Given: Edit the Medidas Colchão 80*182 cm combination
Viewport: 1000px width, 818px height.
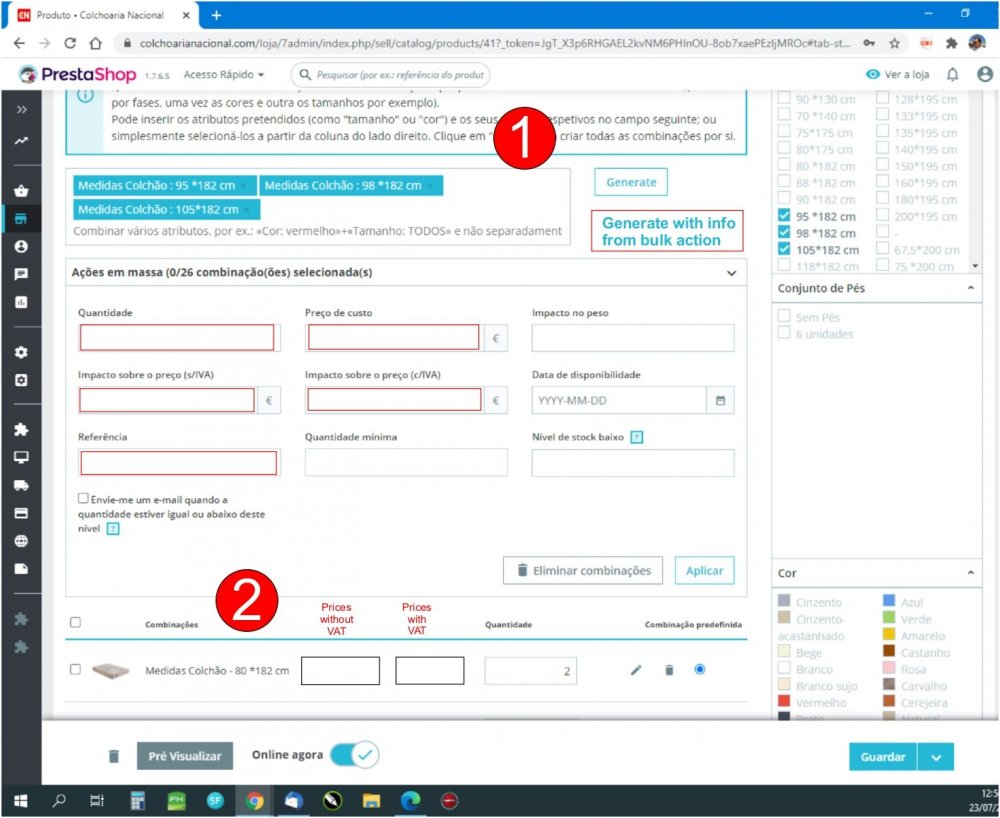Looking at the screenshot, I should coord(635,670).
